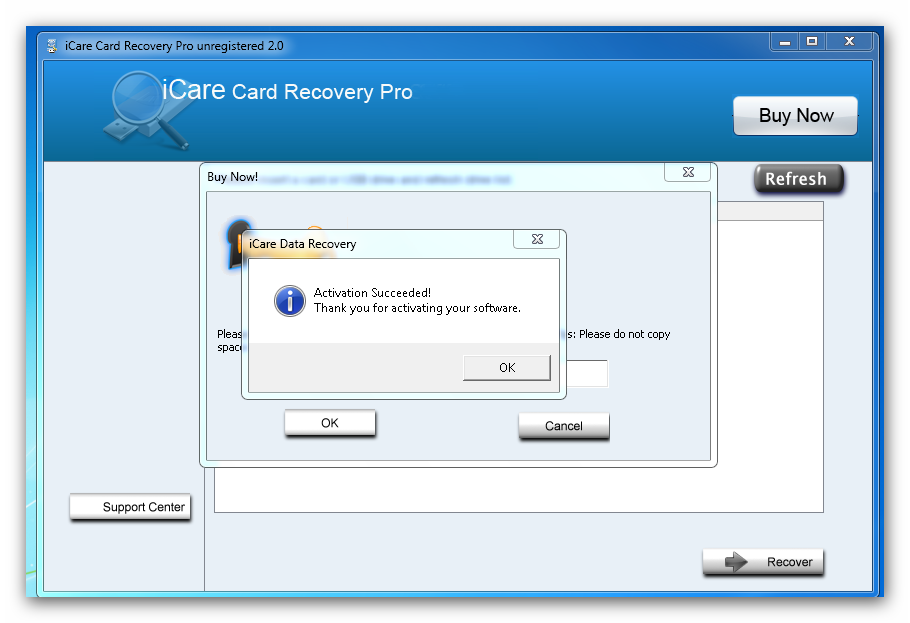Click the drive list column header bar

click(x=770, y=211)
